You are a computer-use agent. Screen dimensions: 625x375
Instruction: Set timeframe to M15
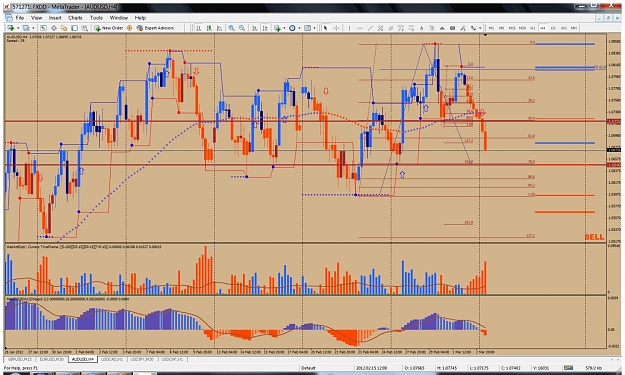(x=512, y=28)
